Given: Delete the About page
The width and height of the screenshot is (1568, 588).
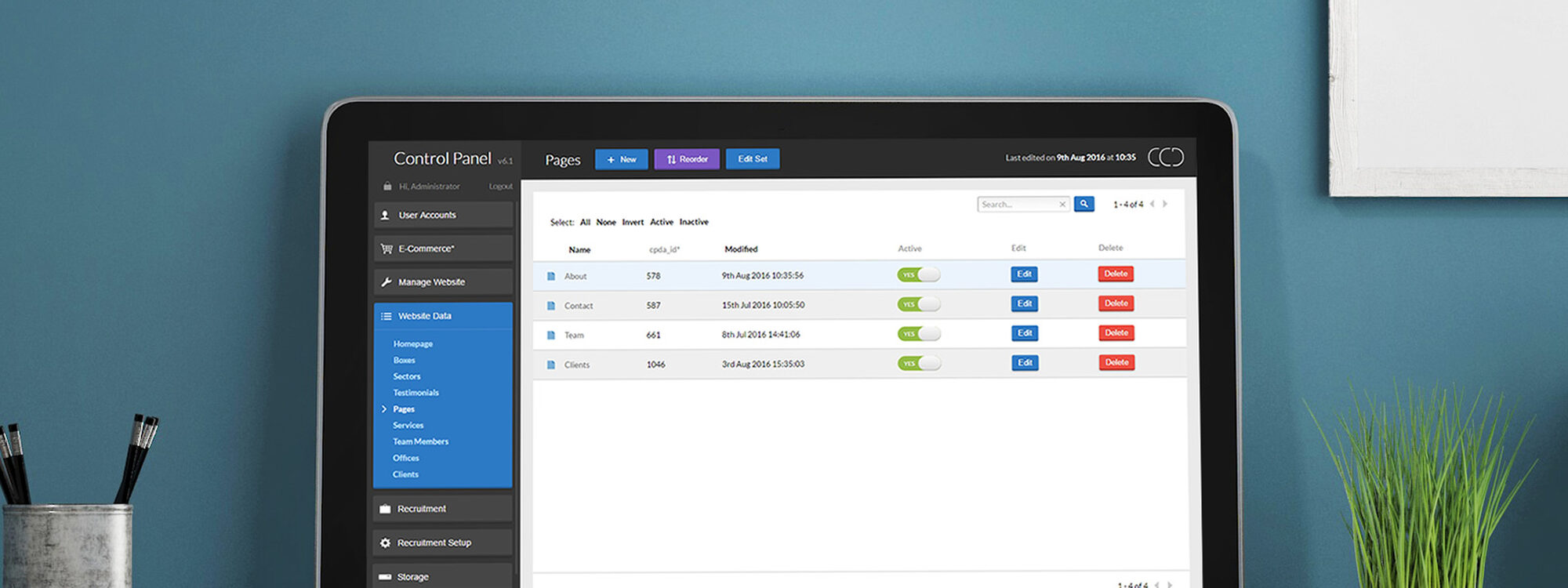Looking at the screenshot, I should (1116, 274).
